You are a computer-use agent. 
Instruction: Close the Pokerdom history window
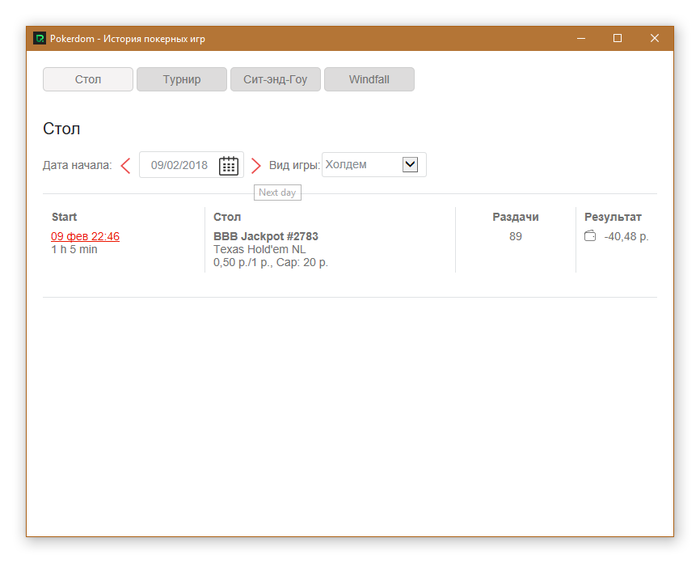coord(654,38)
